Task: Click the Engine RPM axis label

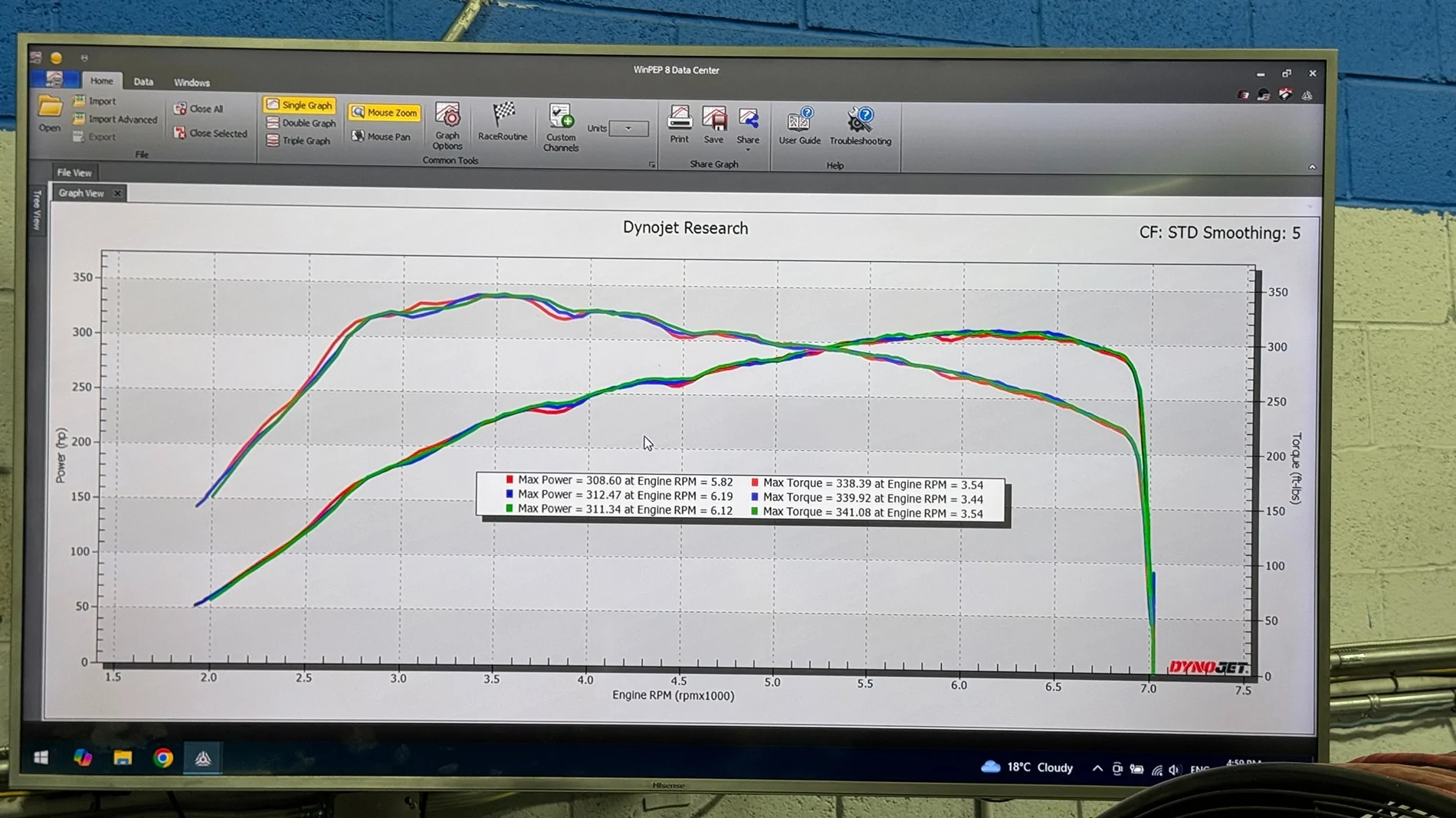Action: pos(673,695)
